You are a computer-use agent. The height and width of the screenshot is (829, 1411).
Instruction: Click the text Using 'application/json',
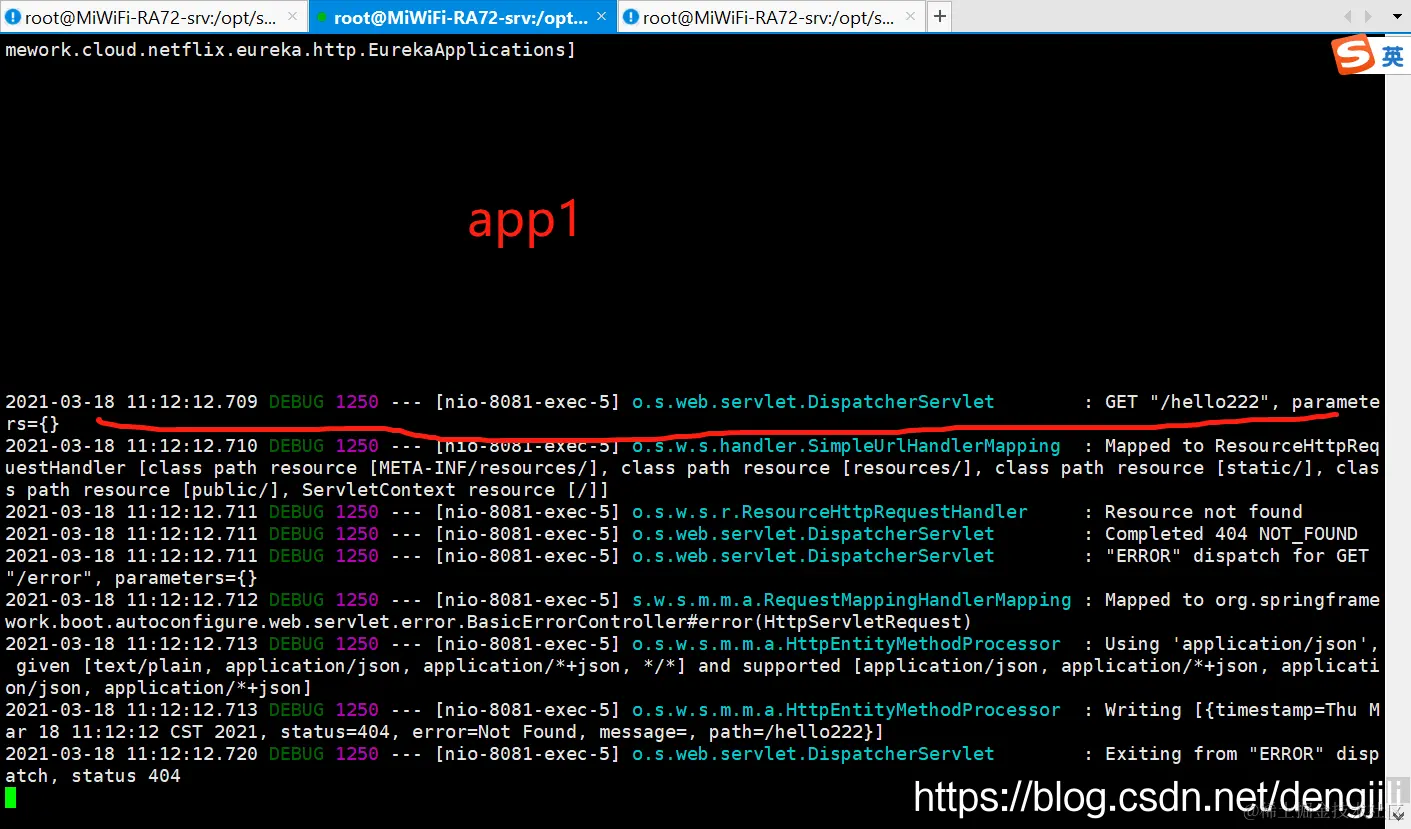point(1242,644)
